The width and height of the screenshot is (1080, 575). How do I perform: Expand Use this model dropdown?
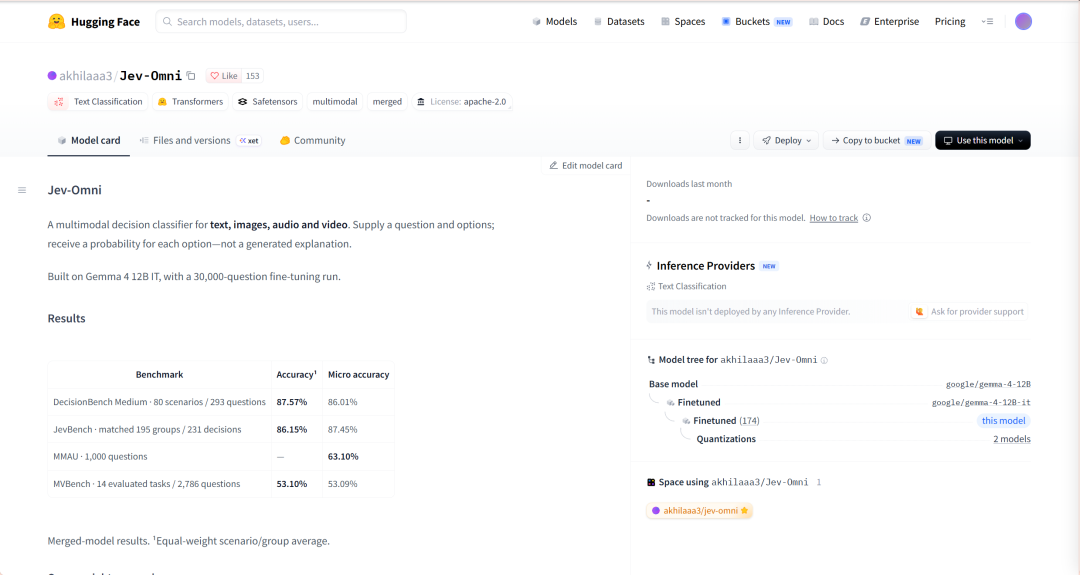[x=983, y=140]
